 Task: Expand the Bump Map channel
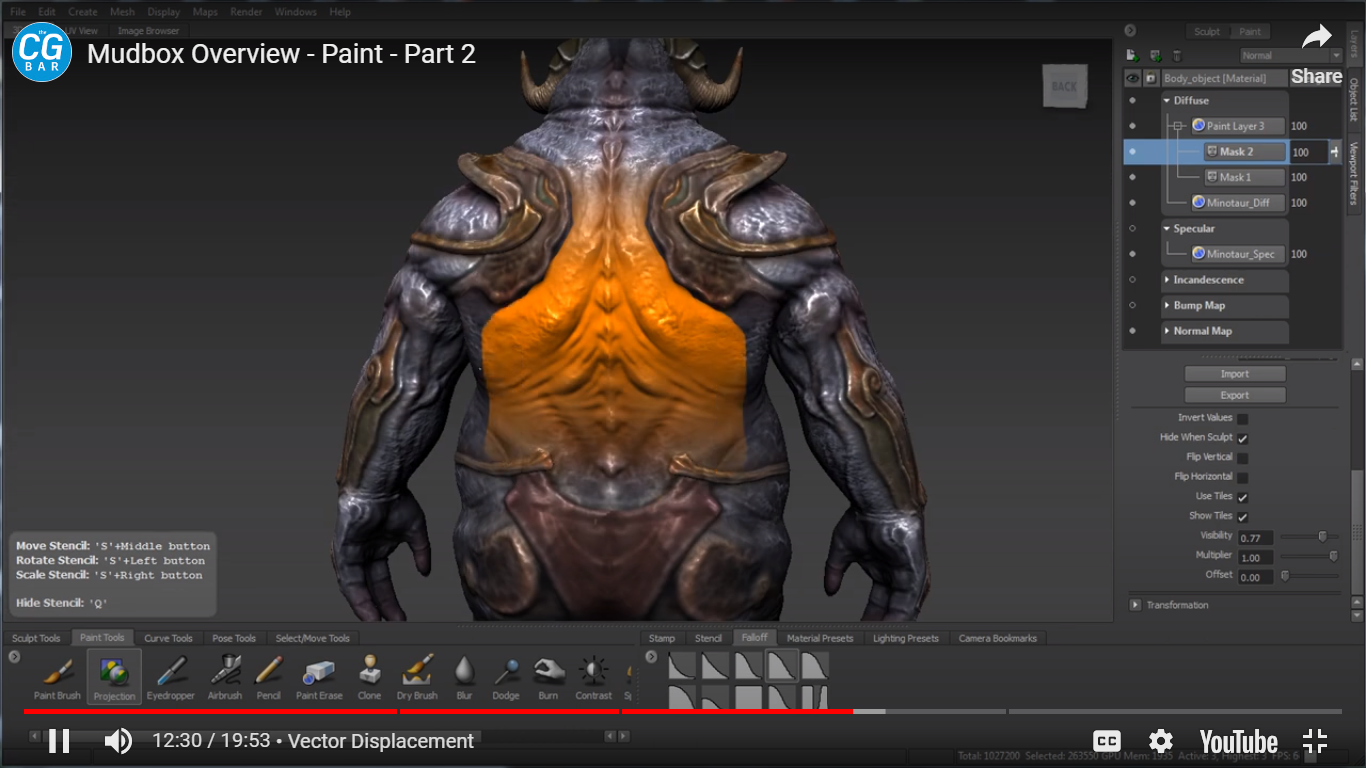point(1167,306)
